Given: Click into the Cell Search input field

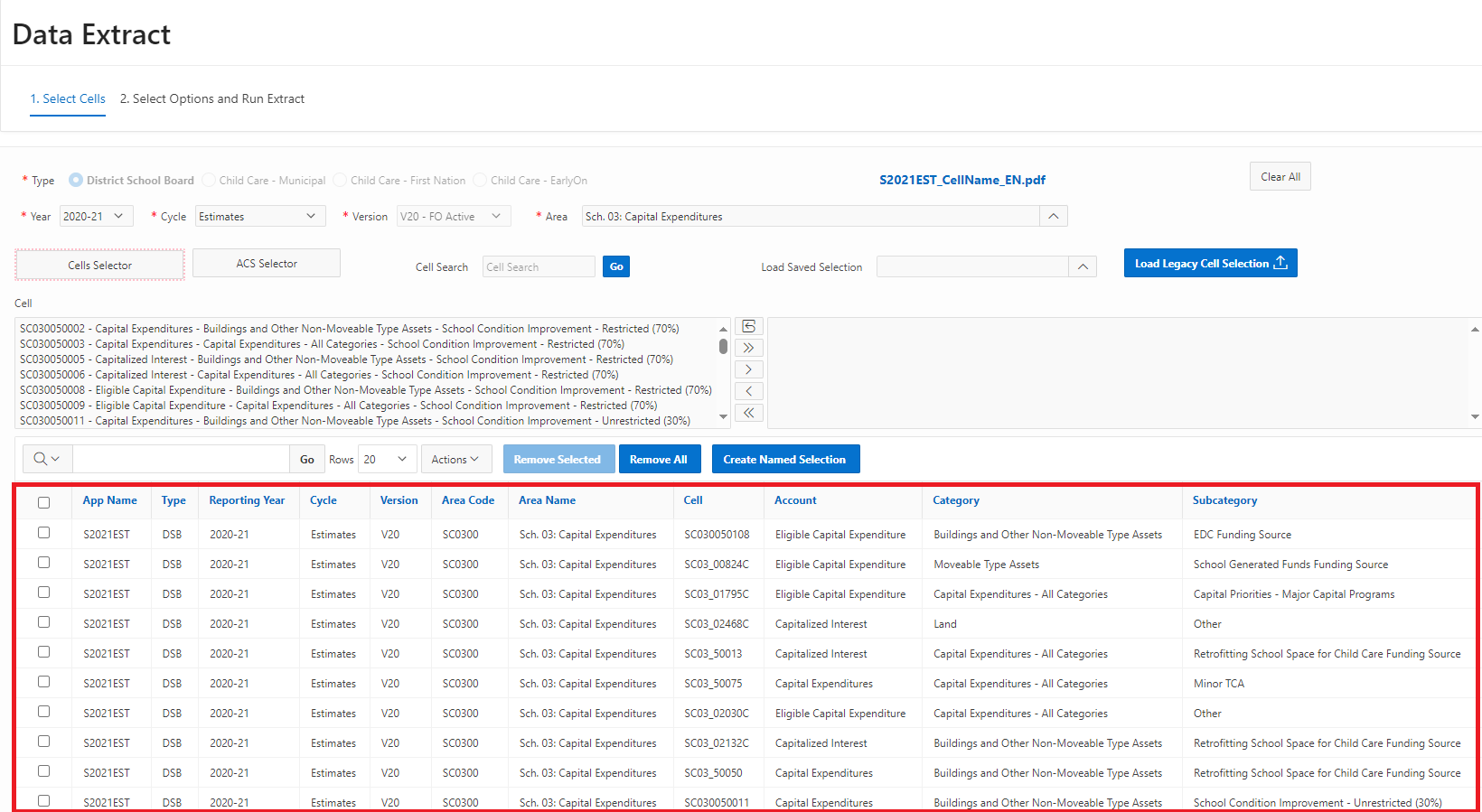Looking at the screenshot, I should click(538, 266).
